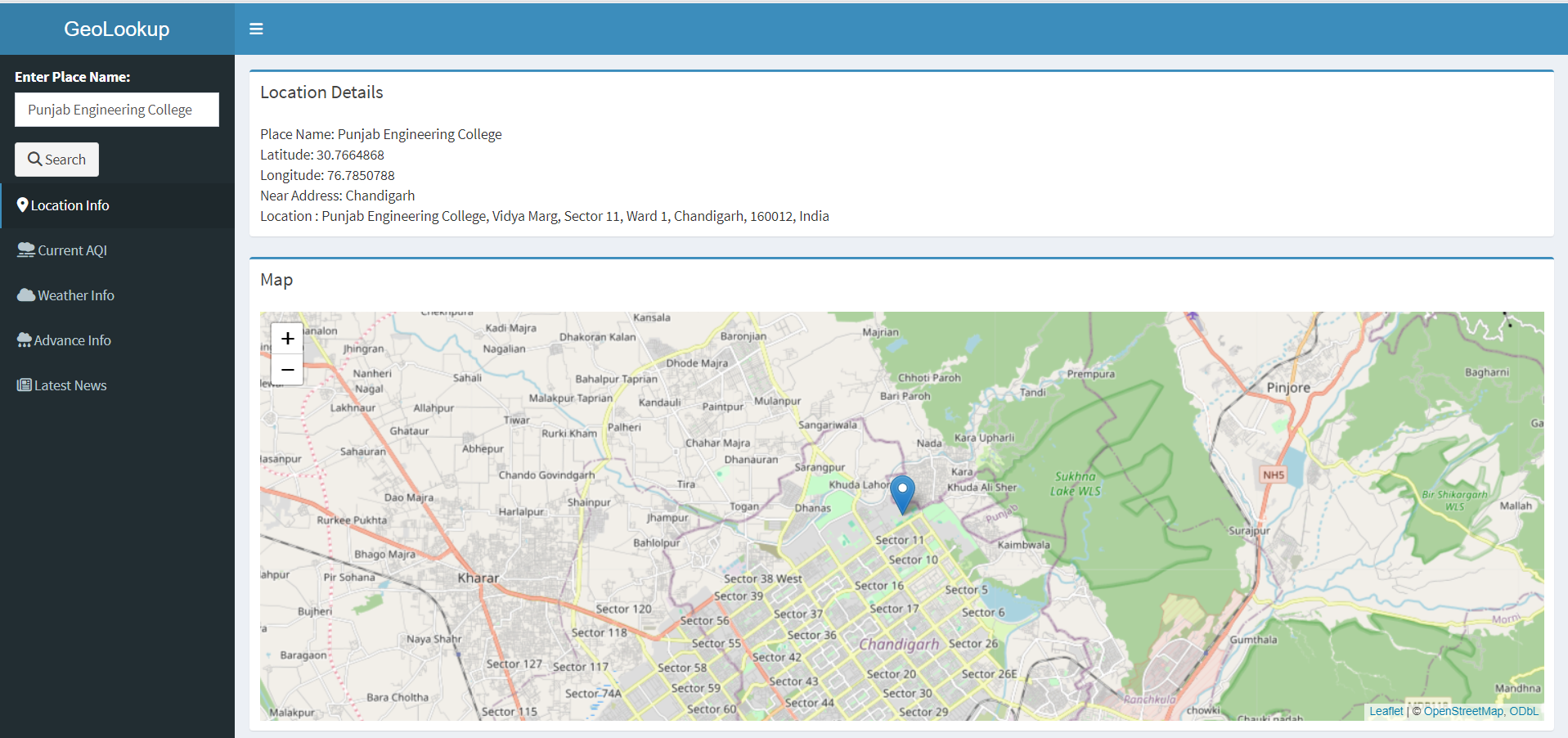Zoom in on the map
Viewport: 1568px width, 738px height.
click(287, 338)
